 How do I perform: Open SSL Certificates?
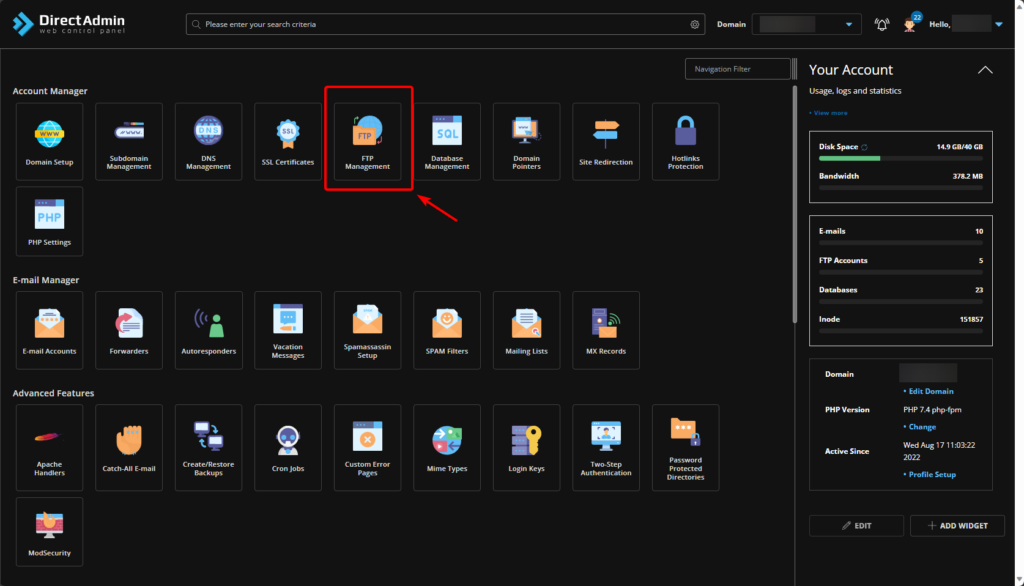pos(288,141)
